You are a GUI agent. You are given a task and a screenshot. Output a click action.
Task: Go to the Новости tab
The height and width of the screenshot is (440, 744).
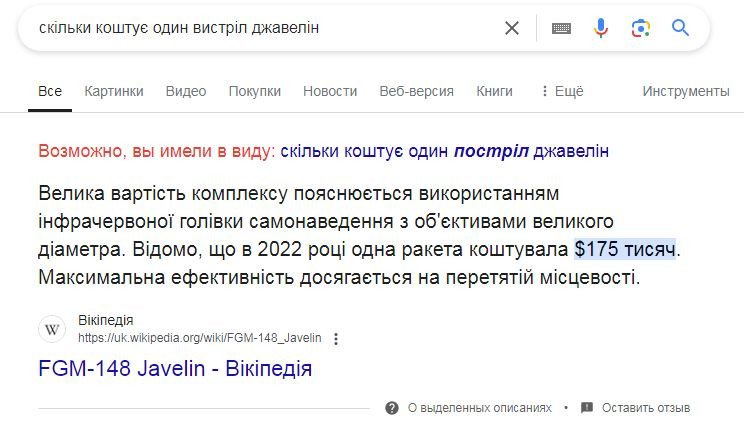point(330,91)
